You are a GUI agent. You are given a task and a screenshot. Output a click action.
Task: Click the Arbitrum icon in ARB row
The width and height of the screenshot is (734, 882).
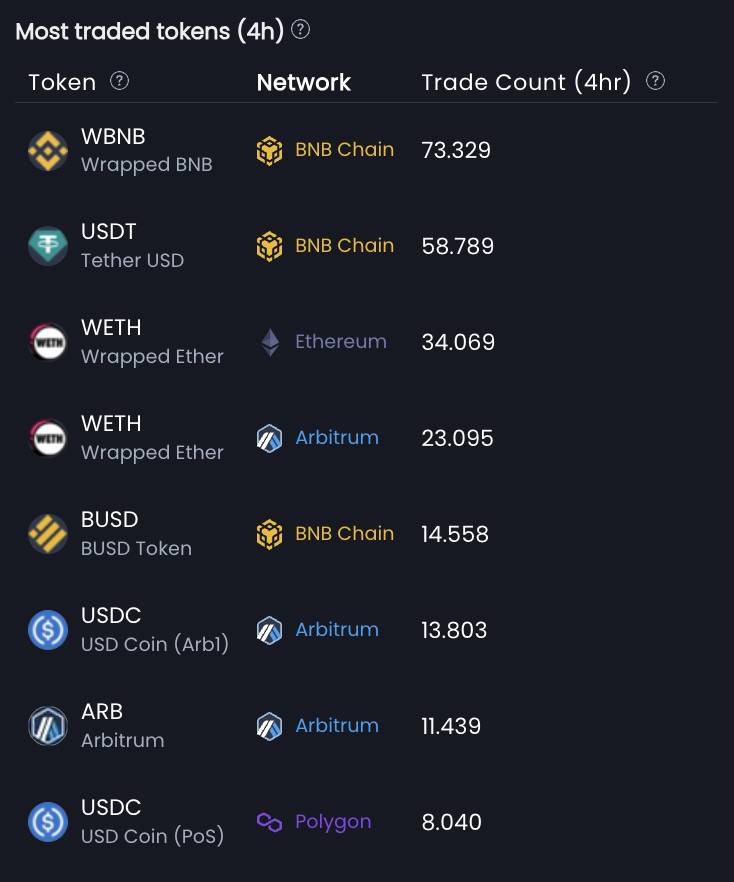[x=269, y=726]
